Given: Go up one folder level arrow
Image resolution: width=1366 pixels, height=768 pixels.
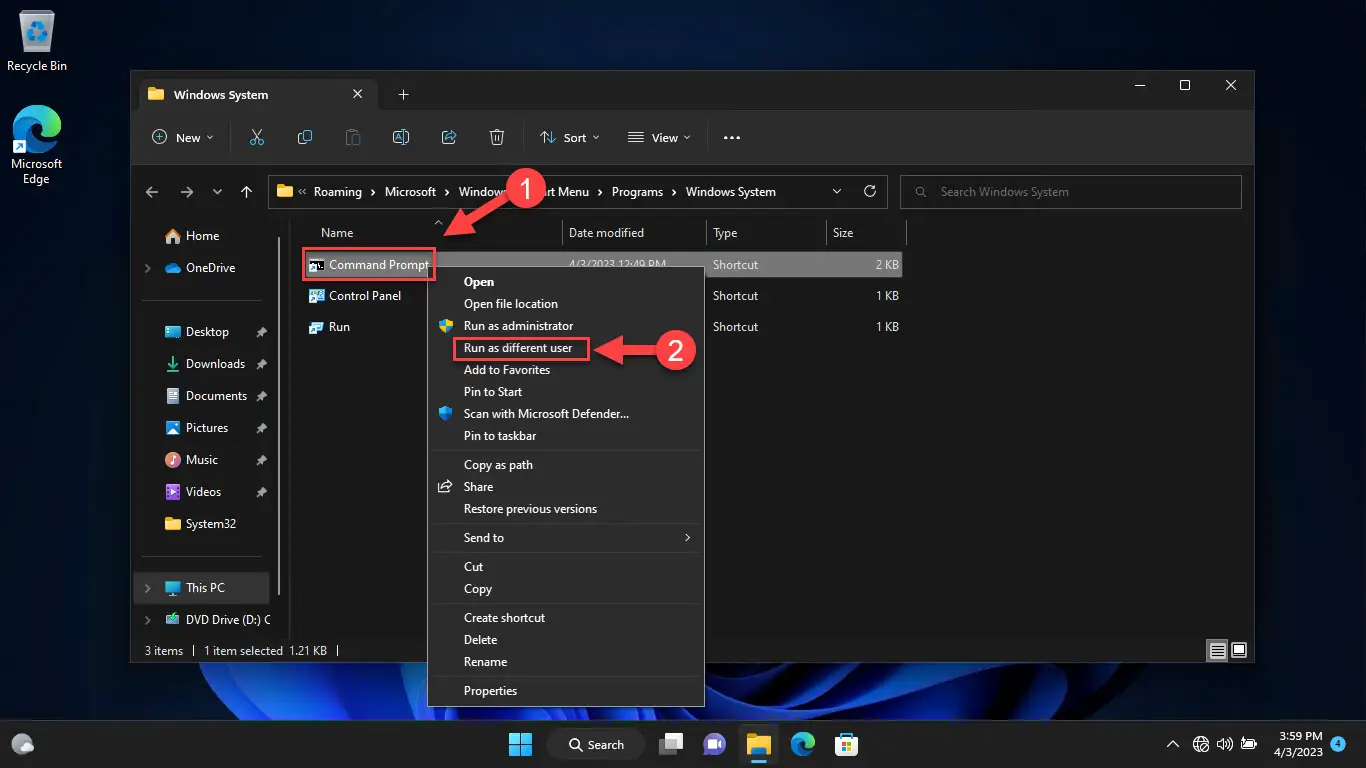Looking at the screenshot, I should [x=246, y=192].
